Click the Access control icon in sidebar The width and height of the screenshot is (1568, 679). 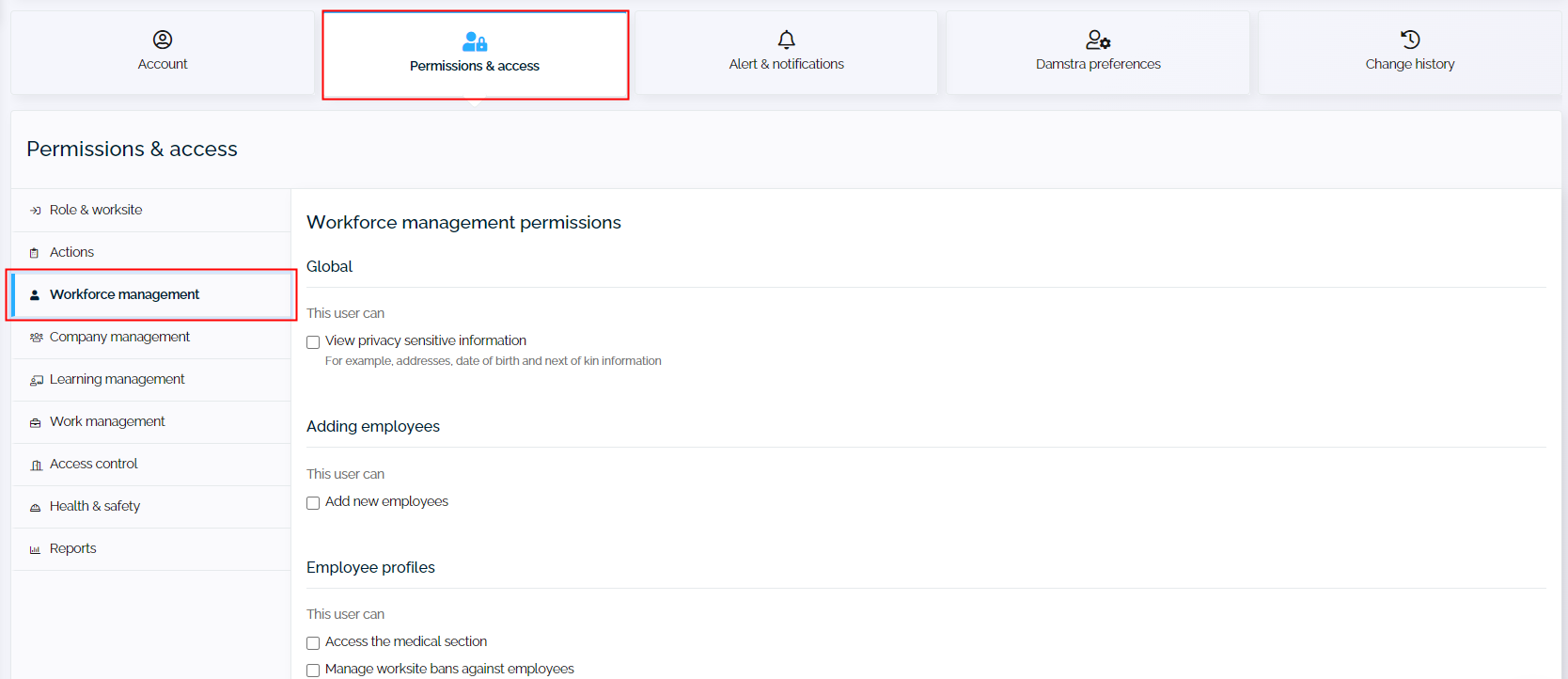point(36,465)
